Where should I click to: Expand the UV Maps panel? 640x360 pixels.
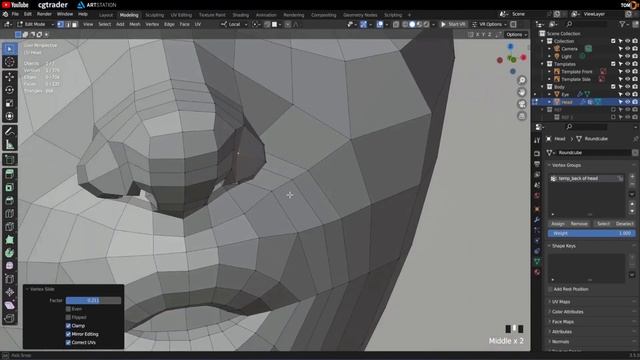coord(561,302)
